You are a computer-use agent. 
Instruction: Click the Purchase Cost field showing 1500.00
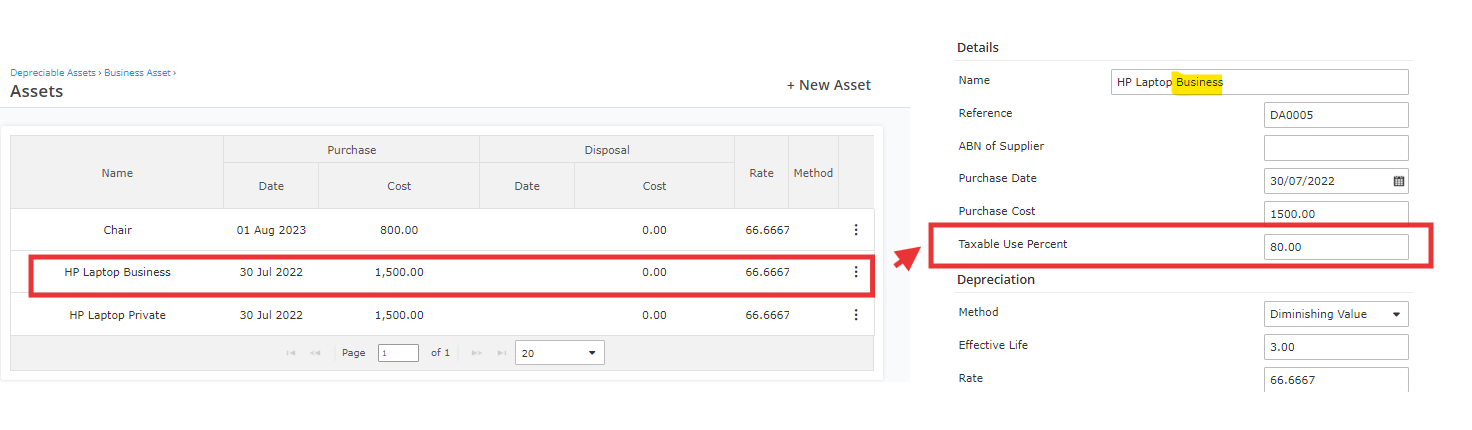tap(1336, 213)
